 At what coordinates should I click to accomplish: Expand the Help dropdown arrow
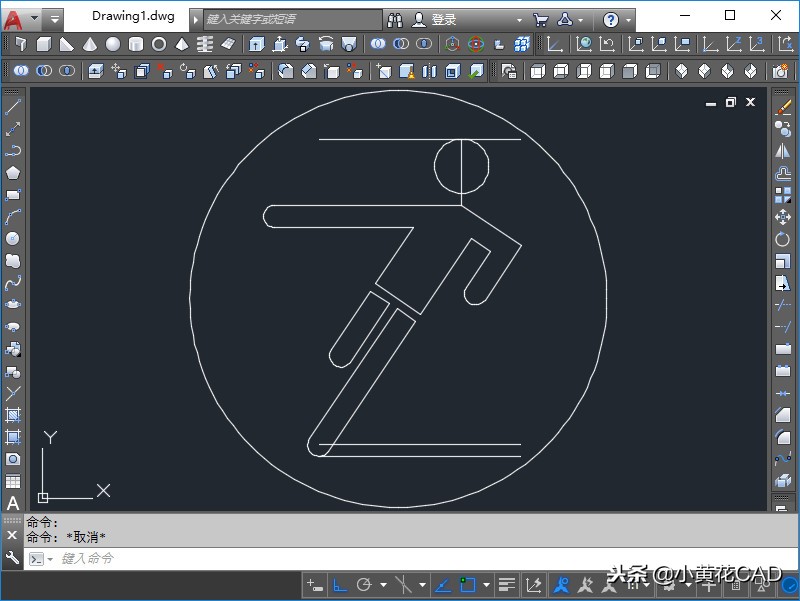click(x=629, y=20)
